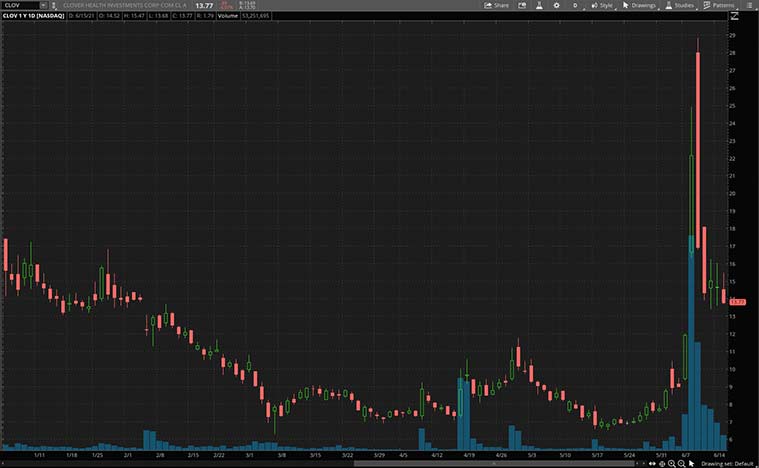The image size is (759, 468).
Task: Click the CLOV symbol input field
Action: click(19, 5)
